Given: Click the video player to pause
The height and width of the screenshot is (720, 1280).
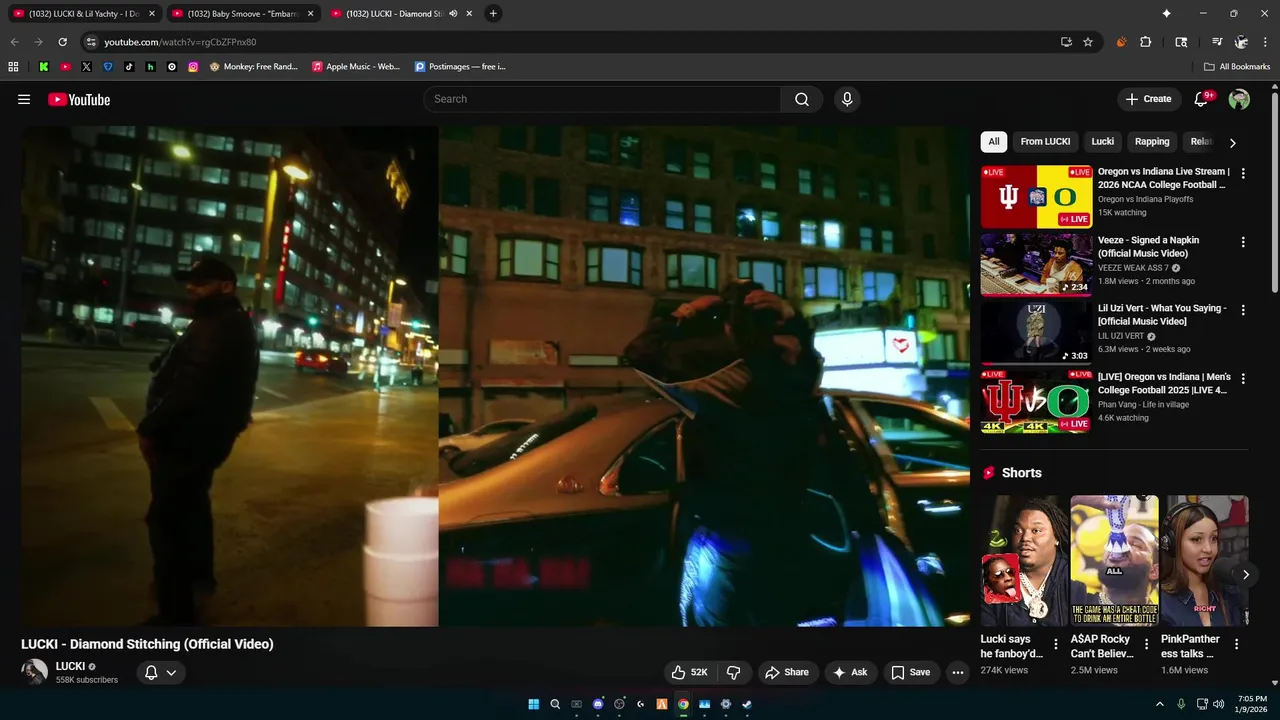Looking at the screenshot, I should [495, 376].
